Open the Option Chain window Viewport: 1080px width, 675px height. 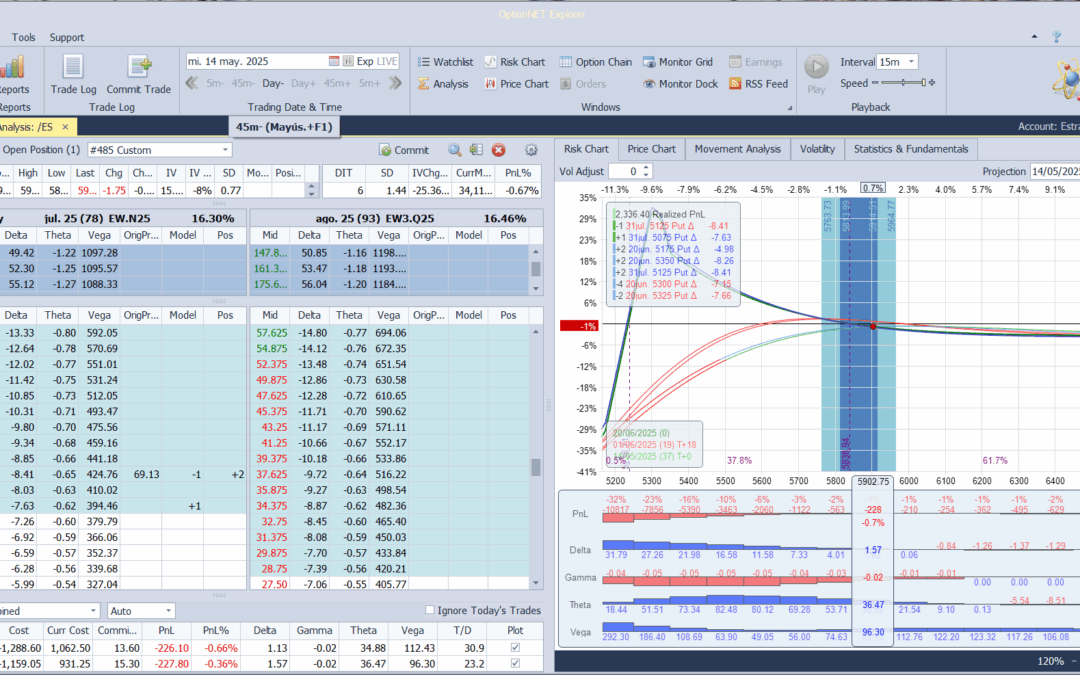pos(596,62)
